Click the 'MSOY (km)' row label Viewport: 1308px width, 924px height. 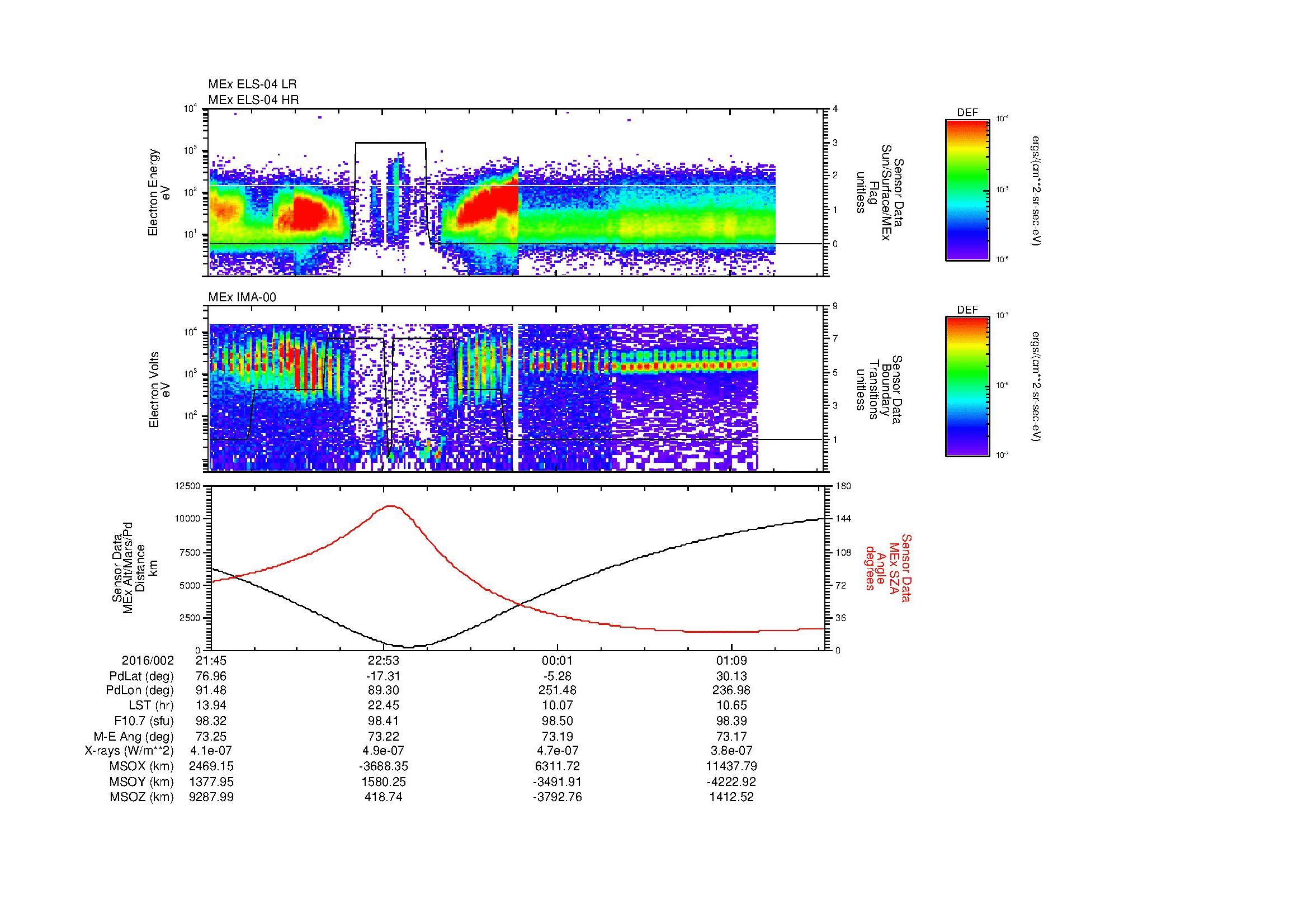pyautogui.click(x=142, y=781)
